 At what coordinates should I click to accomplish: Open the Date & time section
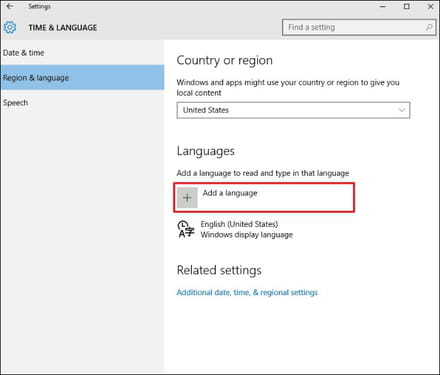(x=82, y=53)
